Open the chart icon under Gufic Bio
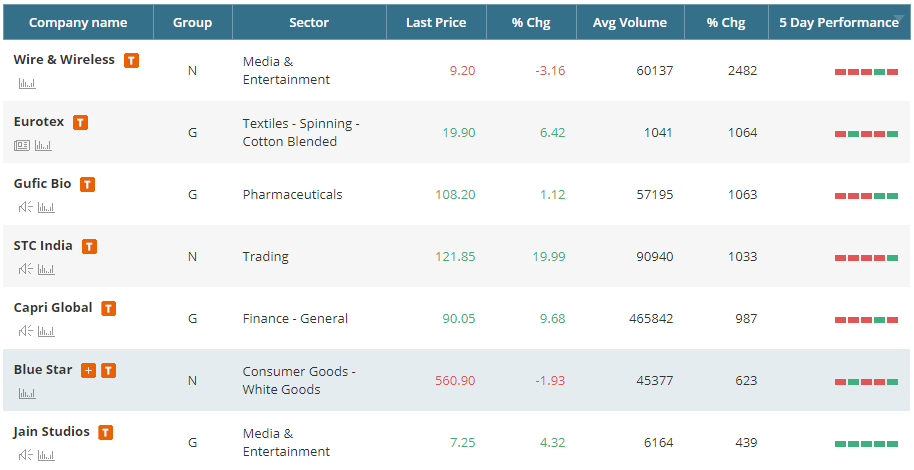The width and height of the screenshot is (914, 470). point(46,208)
